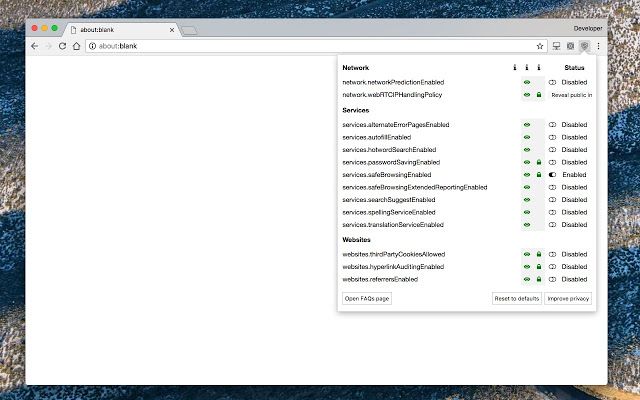
Task: Click the browser reload button
Action: click(x=62, y=46)
